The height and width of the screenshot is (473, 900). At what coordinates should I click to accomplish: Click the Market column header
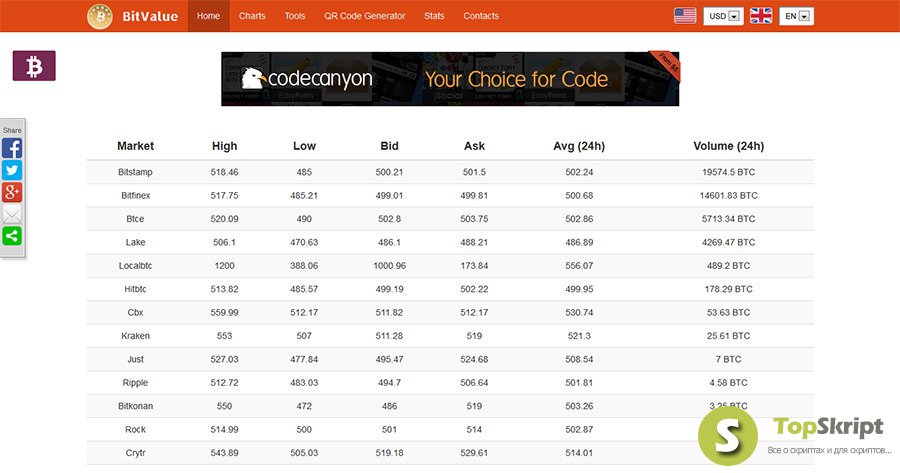135,146
